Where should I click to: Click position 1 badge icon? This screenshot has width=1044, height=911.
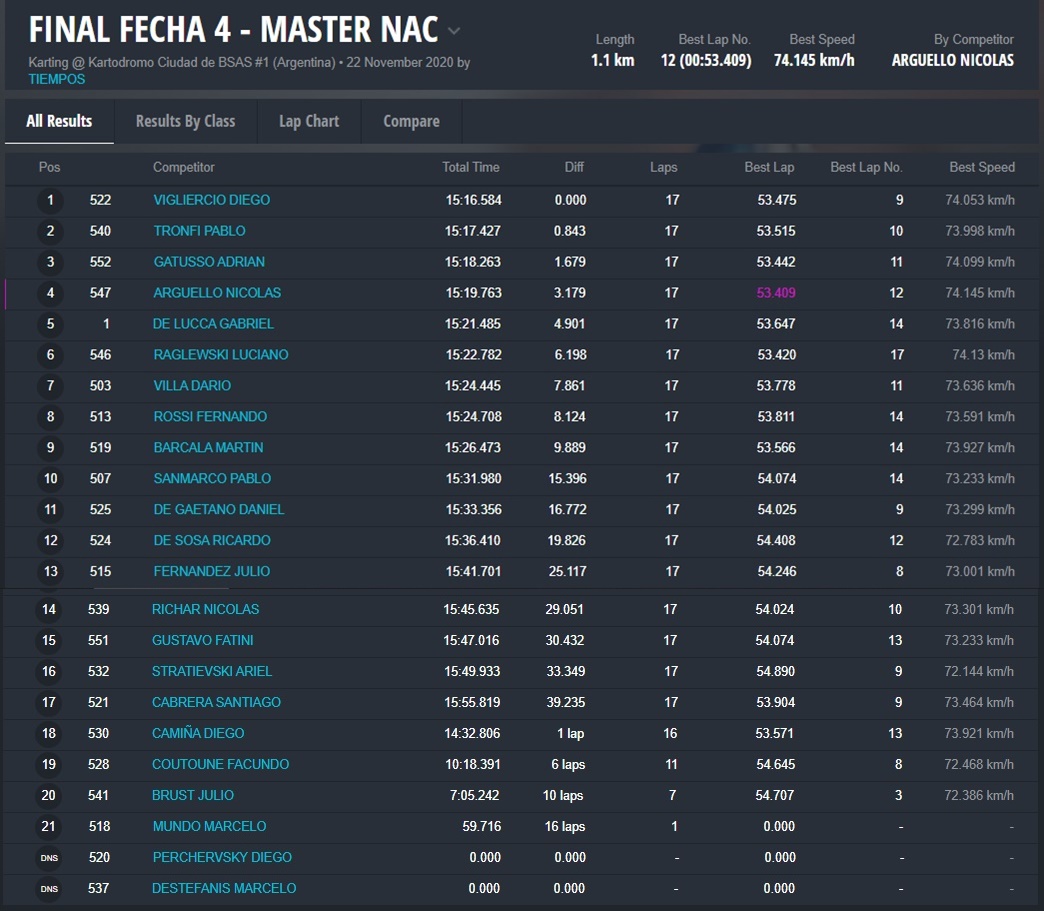(x=50, y=200)
